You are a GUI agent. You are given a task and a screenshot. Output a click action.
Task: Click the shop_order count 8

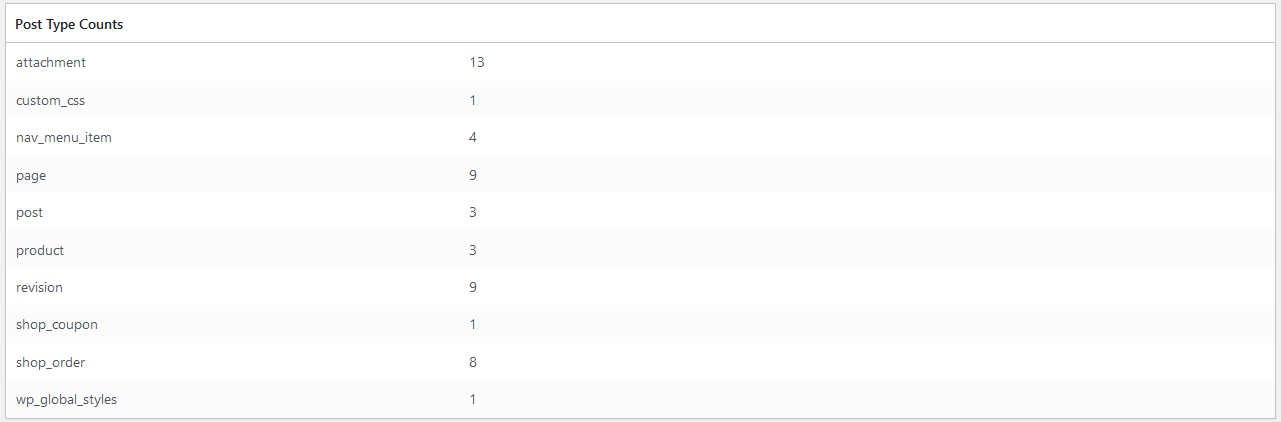click(473, 362)
